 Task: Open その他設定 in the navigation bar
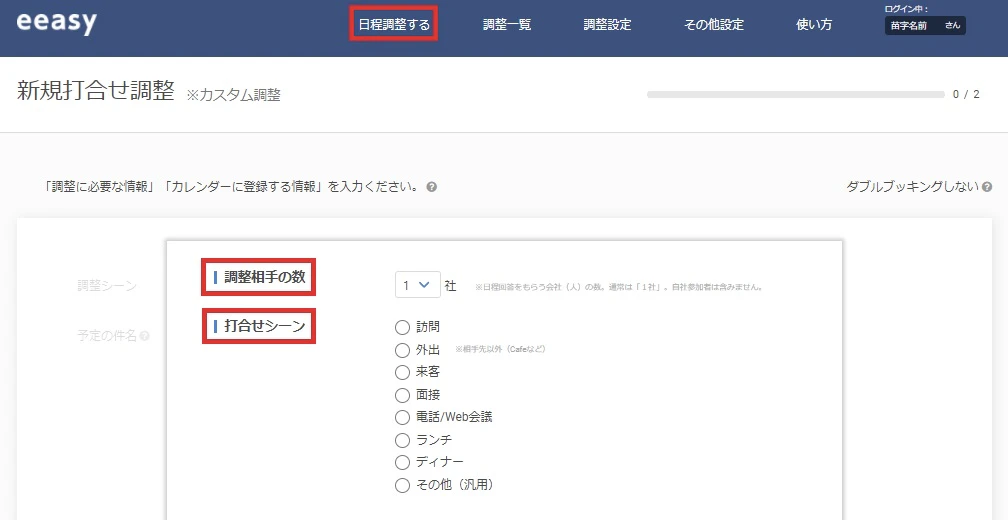(714, 24)
